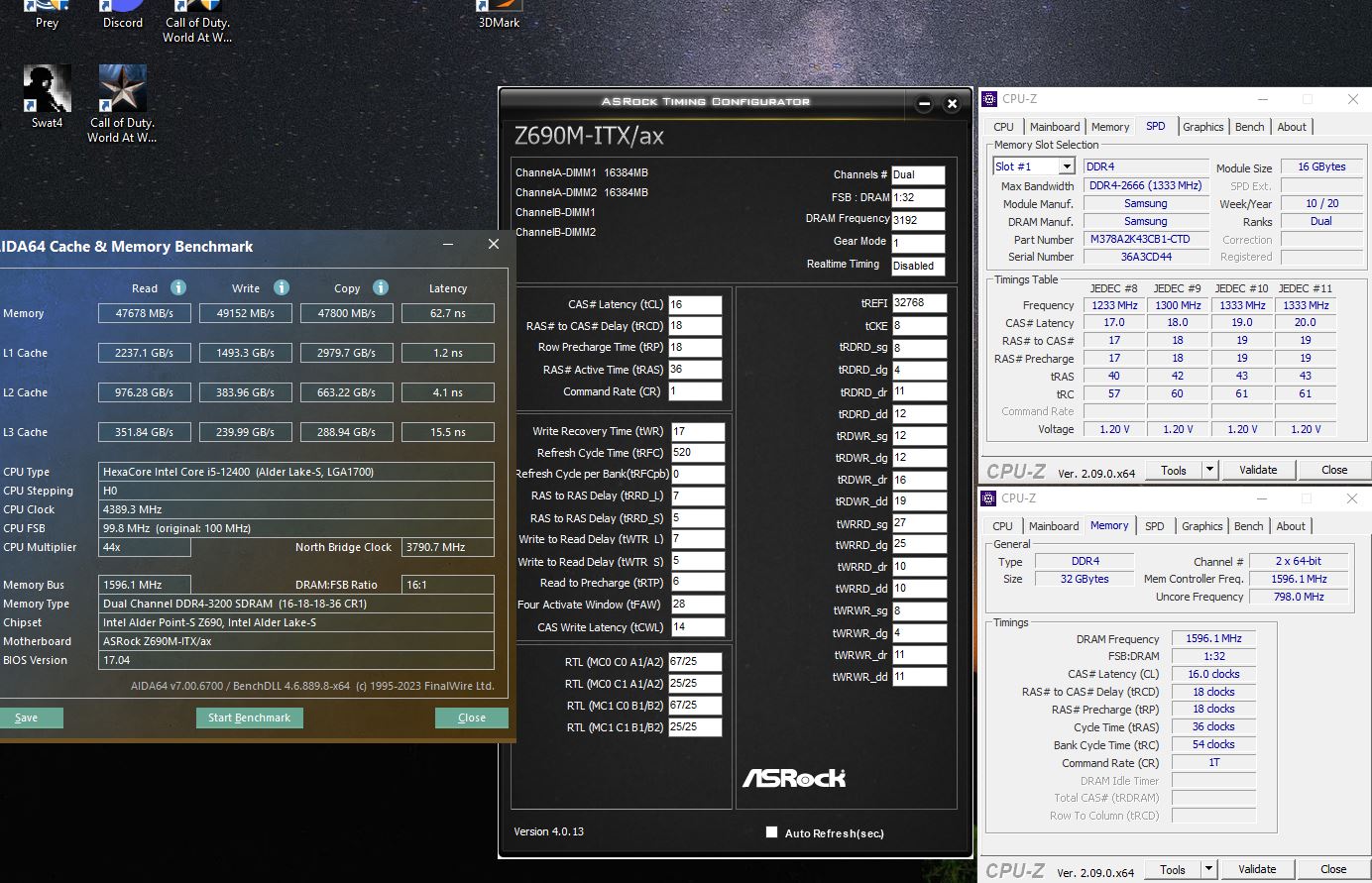Viewport: 1372px width, 883px height.
Task: Switch to Memory tab in SPD-view CPU-Z window
Action: [x=1110, y=127]
